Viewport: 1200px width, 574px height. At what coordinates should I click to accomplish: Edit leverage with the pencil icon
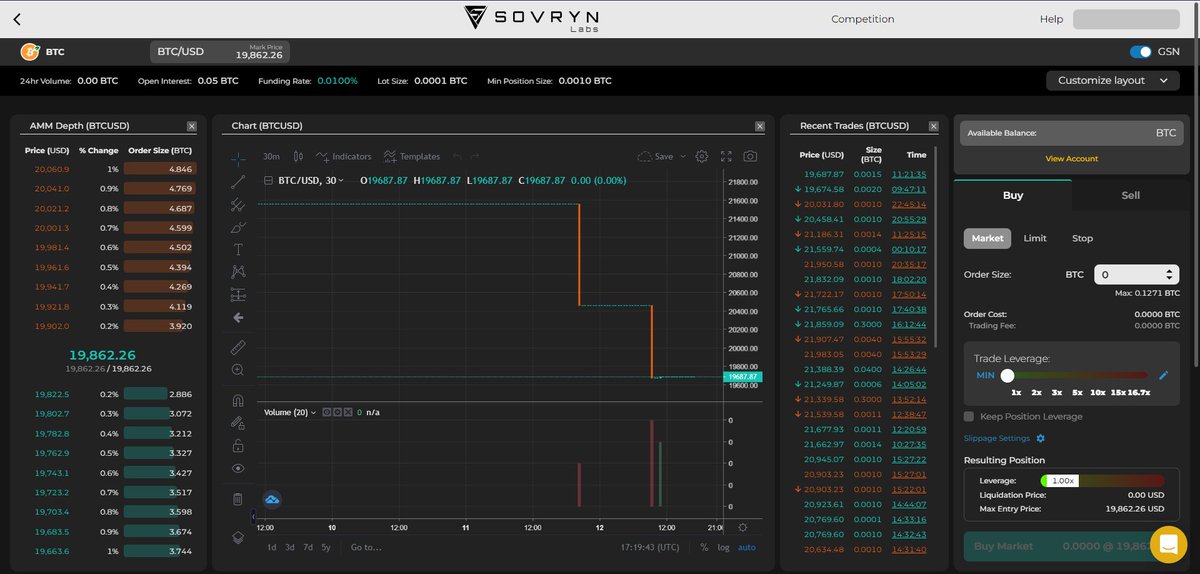(1163, 375)
